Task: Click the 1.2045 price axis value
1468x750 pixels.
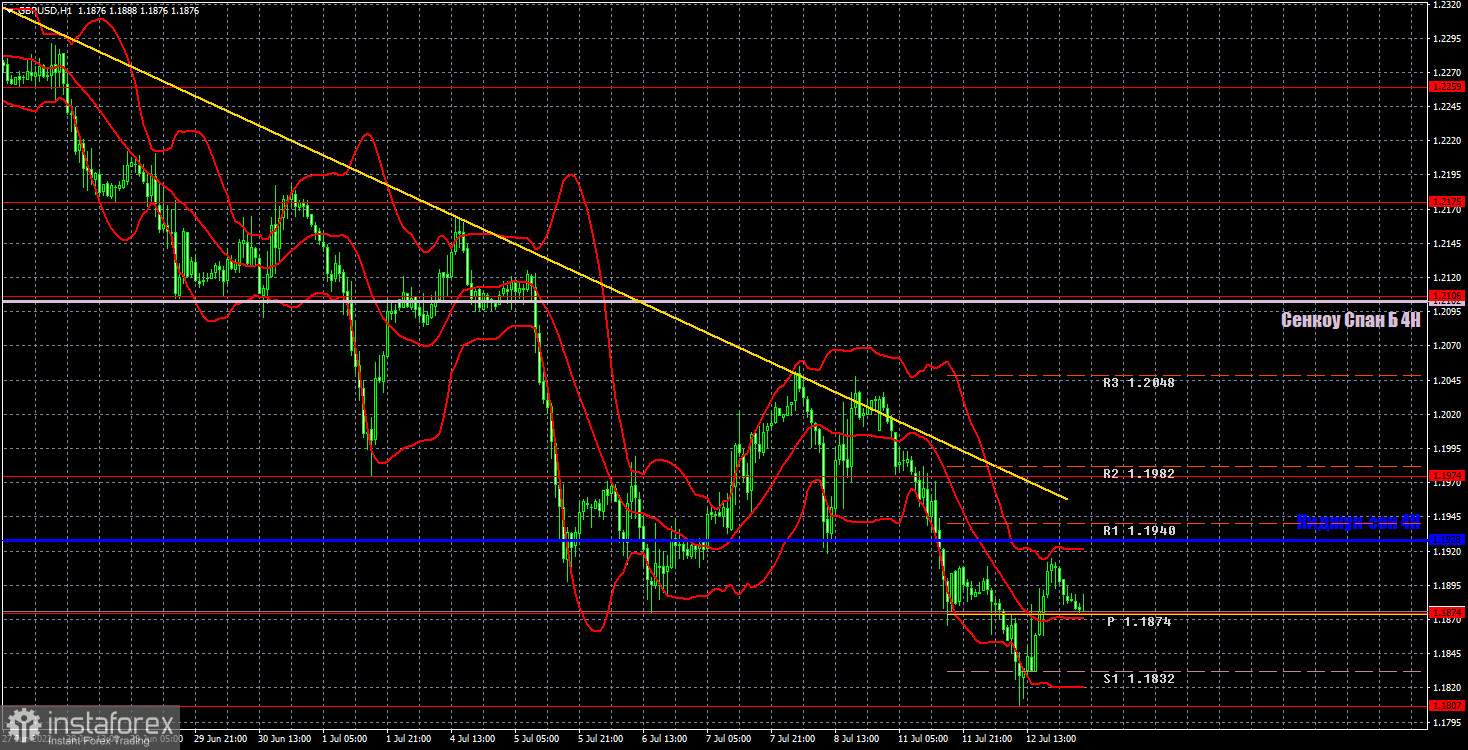Action: [1447, 380]
